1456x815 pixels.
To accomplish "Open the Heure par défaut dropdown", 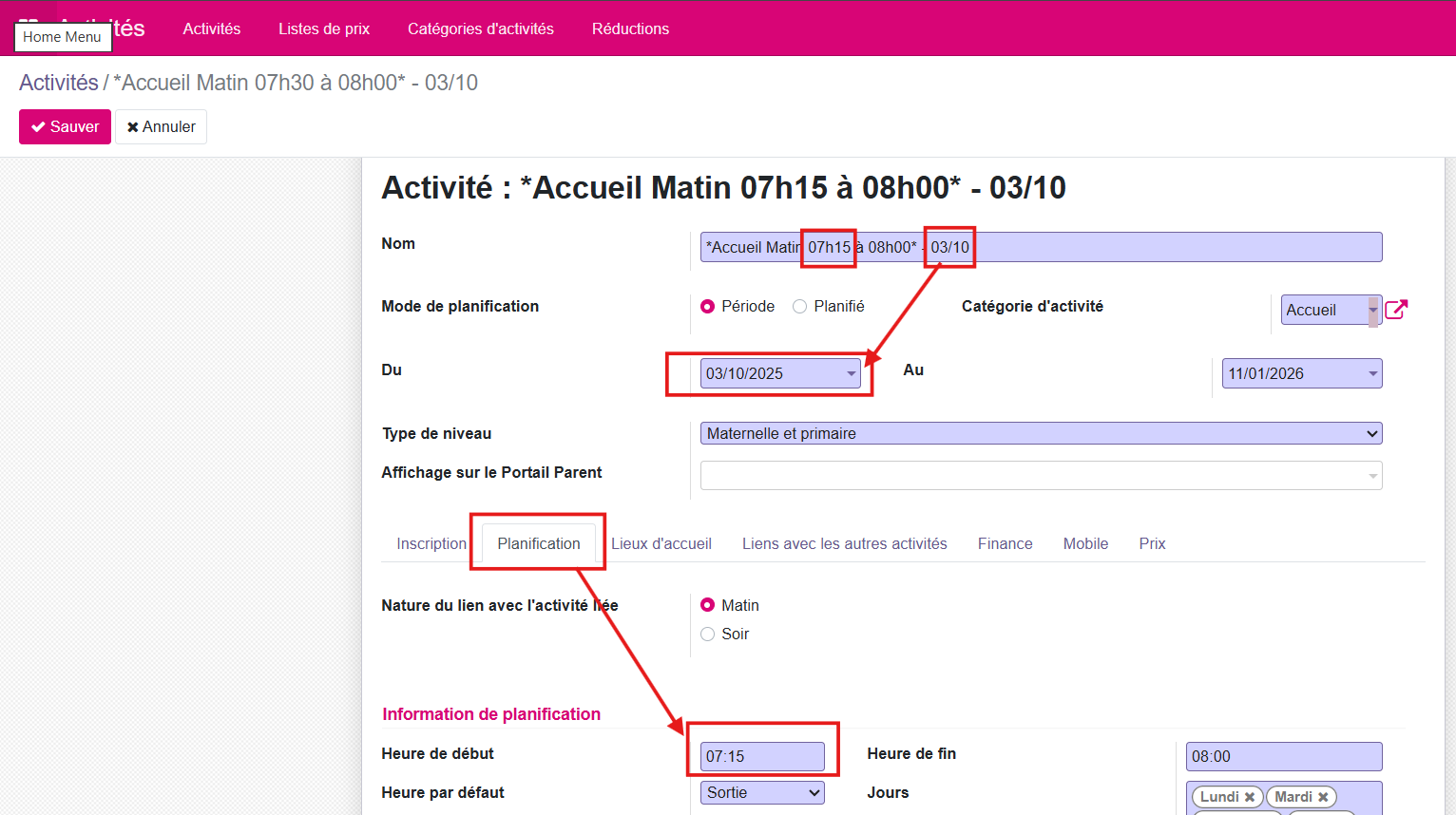I will point(762,792).
